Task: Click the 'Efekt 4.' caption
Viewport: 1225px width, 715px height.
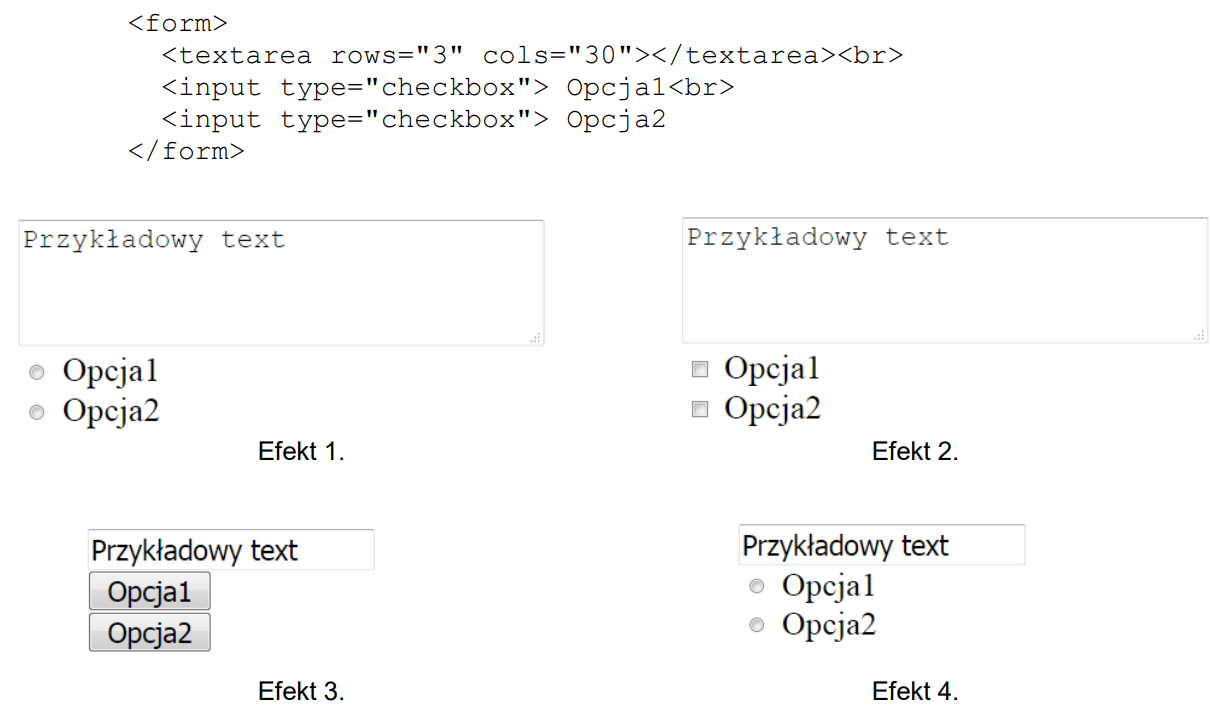Action: (915, 691)
